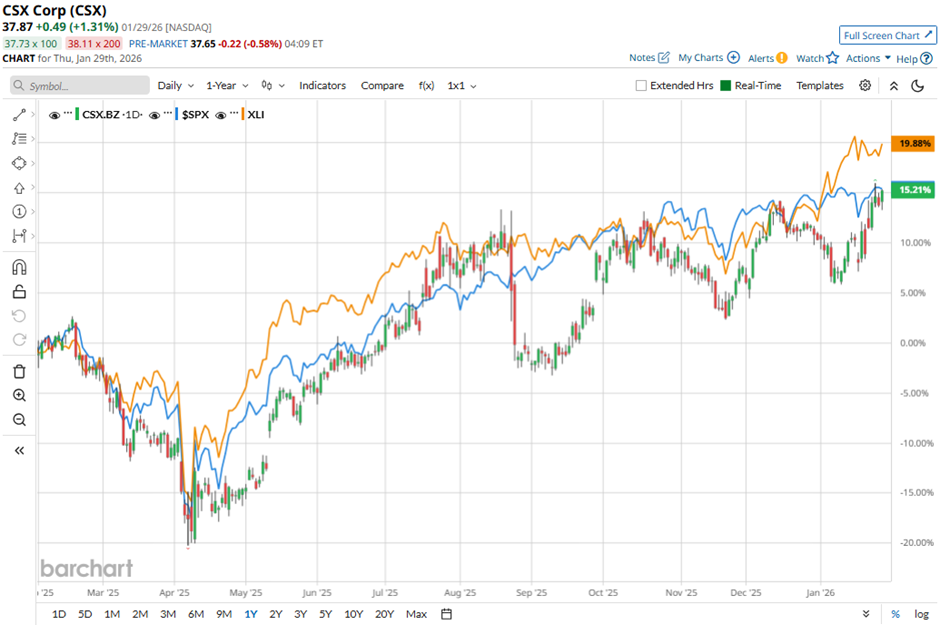Image resolution: width=940 pixels, height=625 pixels.
Task: Click the orange 19.88% price label
Action: (x=914, y=143)
